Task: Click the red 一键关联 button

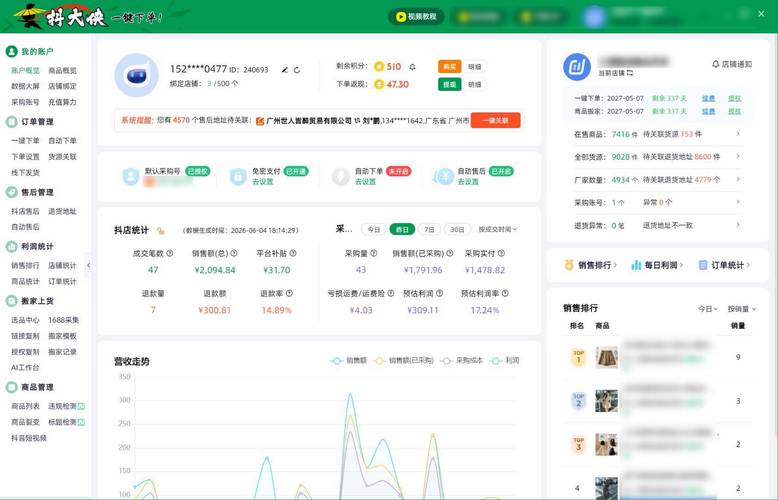Action: click(495, 120)
